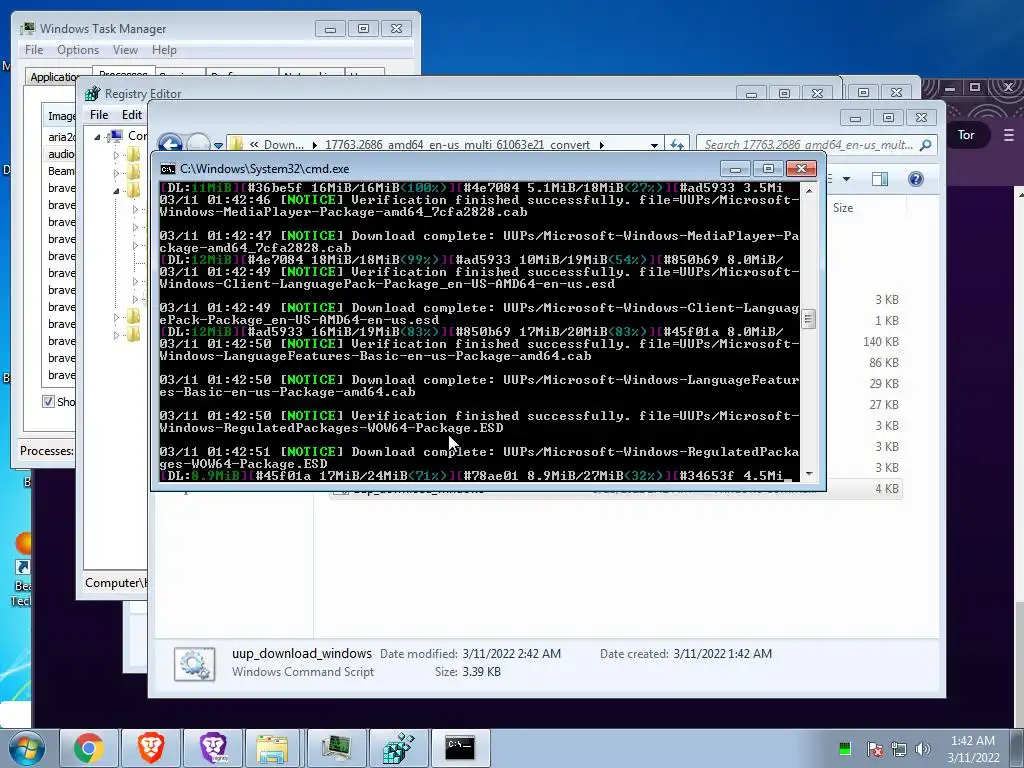Expand the arrow after the convert breadcrumb
This screenshot has width=1024, height=768.
[601, 145]
